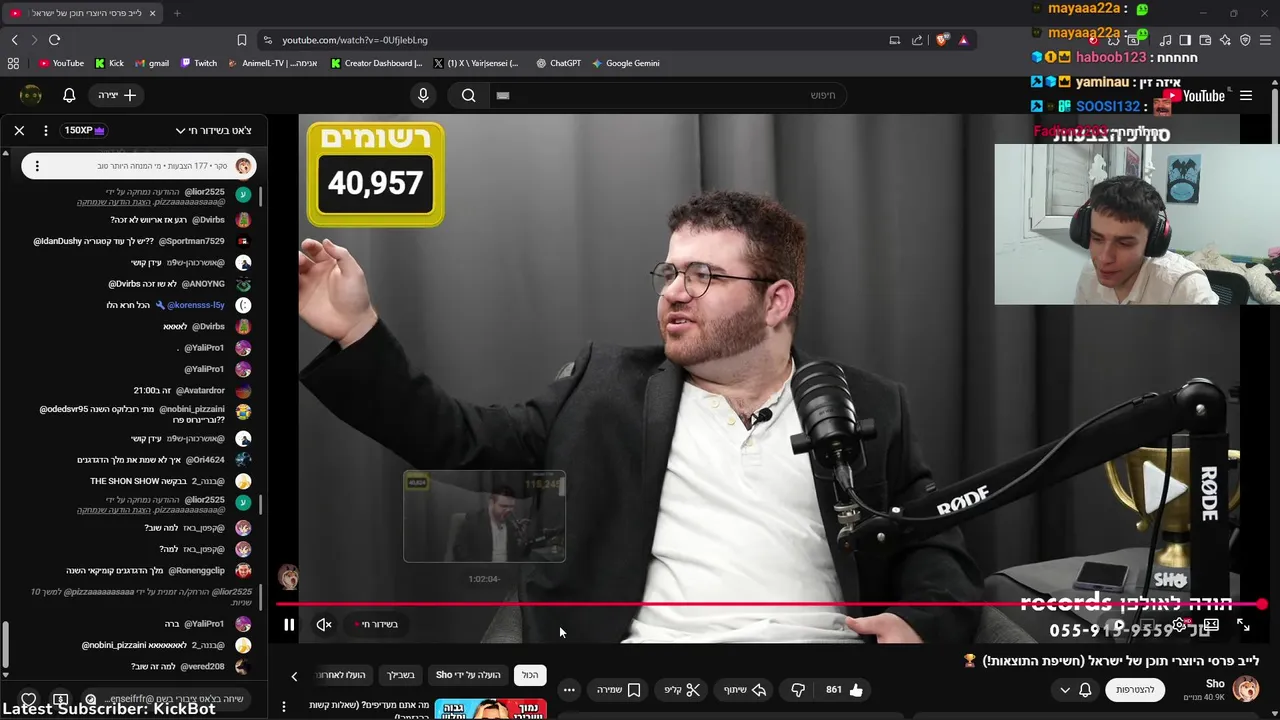Viewport: 1280px width, 720px height.
Task: Open the recommended video thumbnail
Action: coord(490,709)
